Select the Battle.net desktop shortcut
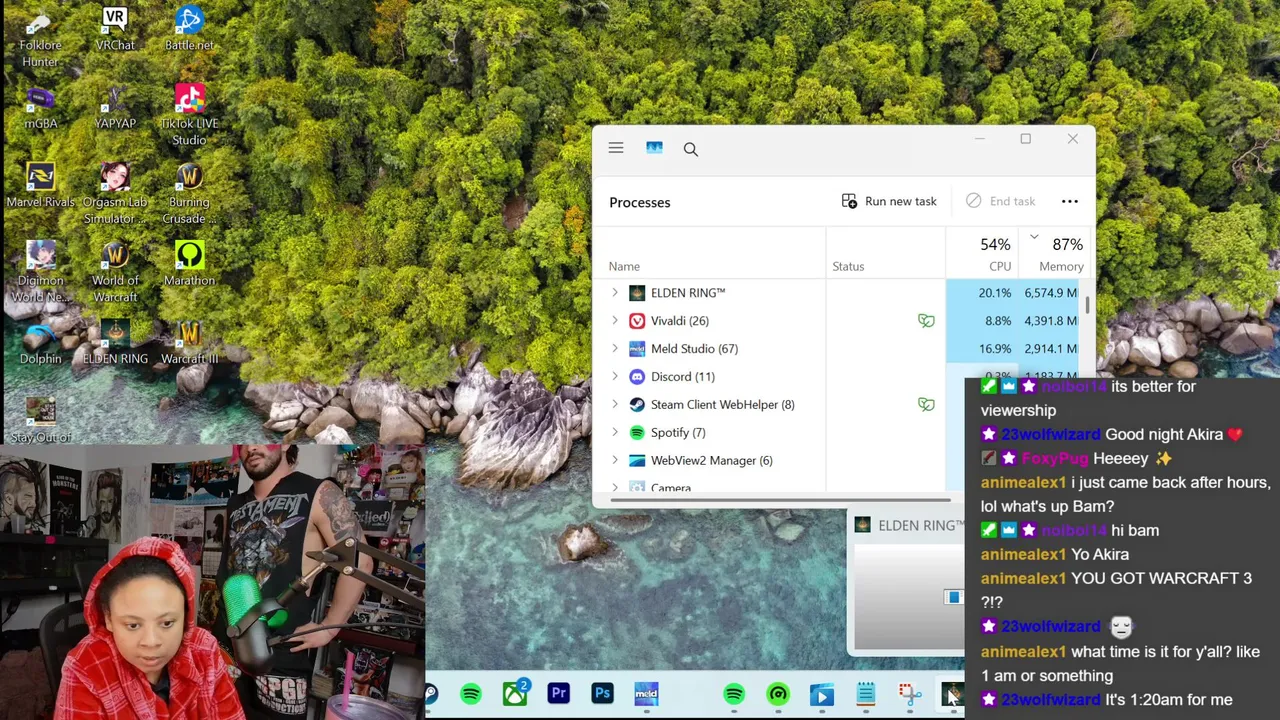The image size is (1280, 720). click(189, 29)
